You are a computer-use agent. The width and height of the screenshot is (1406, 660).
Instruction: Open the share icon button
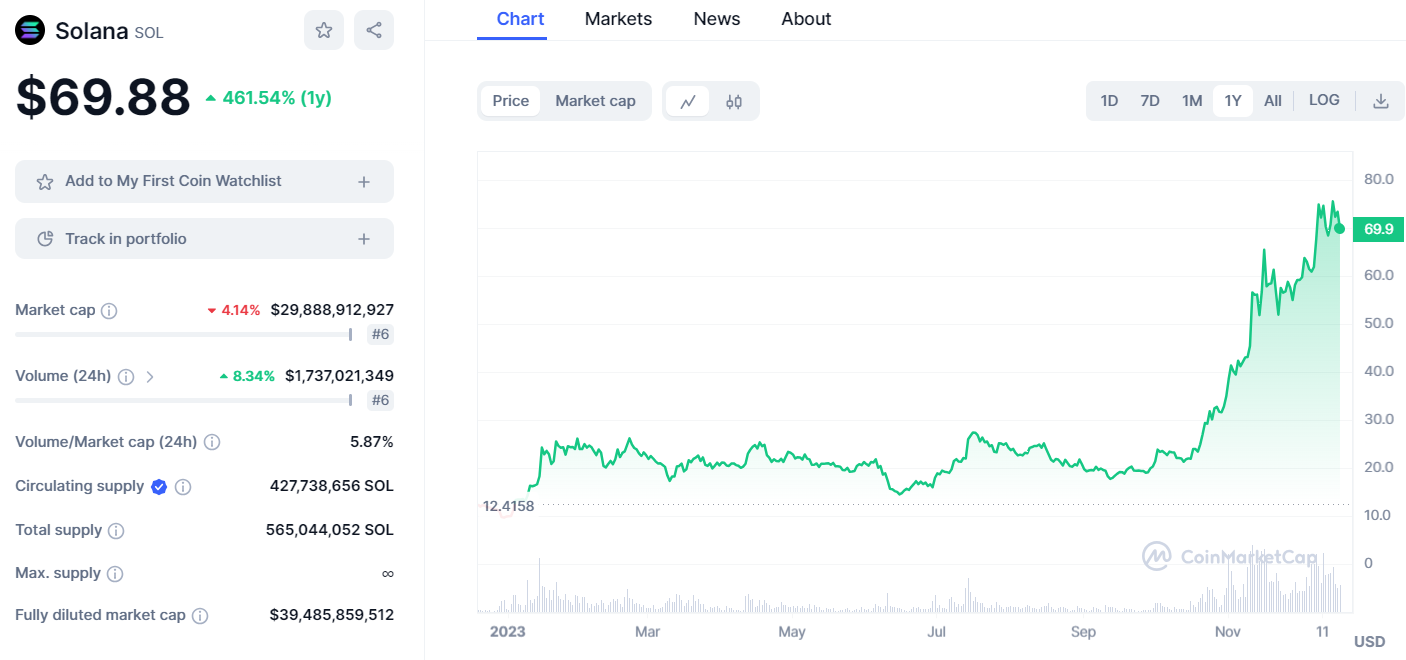[374, 30]
